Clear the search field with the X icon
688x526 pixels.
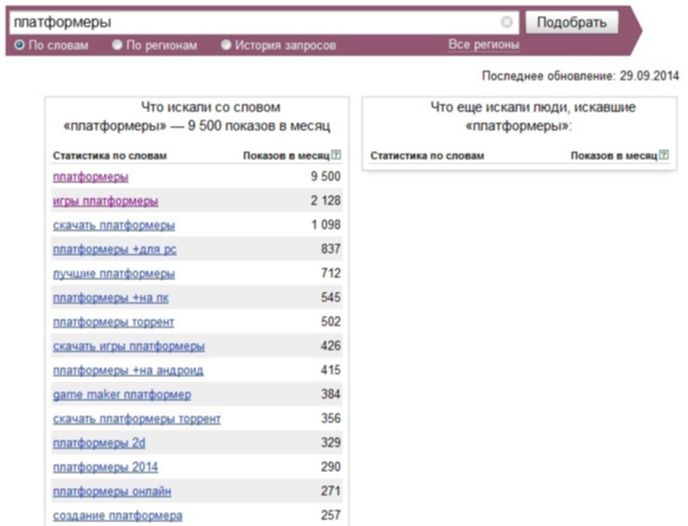tap(506, 21)
